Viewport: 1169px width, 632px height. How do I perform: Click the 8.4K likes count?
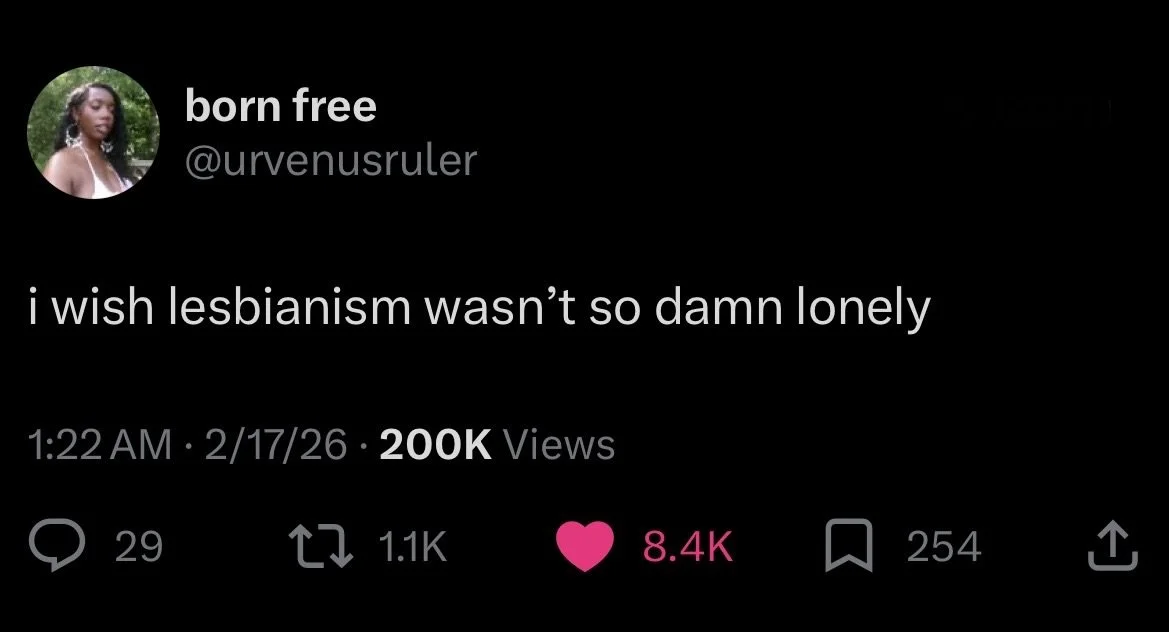tap(688, 546)
